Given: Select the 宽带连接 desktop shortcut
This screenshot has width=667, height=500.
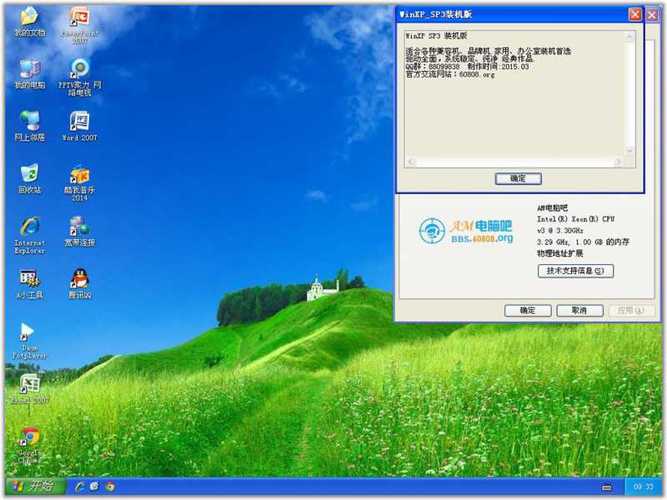Looking at the screenshot, I should 80,231.
